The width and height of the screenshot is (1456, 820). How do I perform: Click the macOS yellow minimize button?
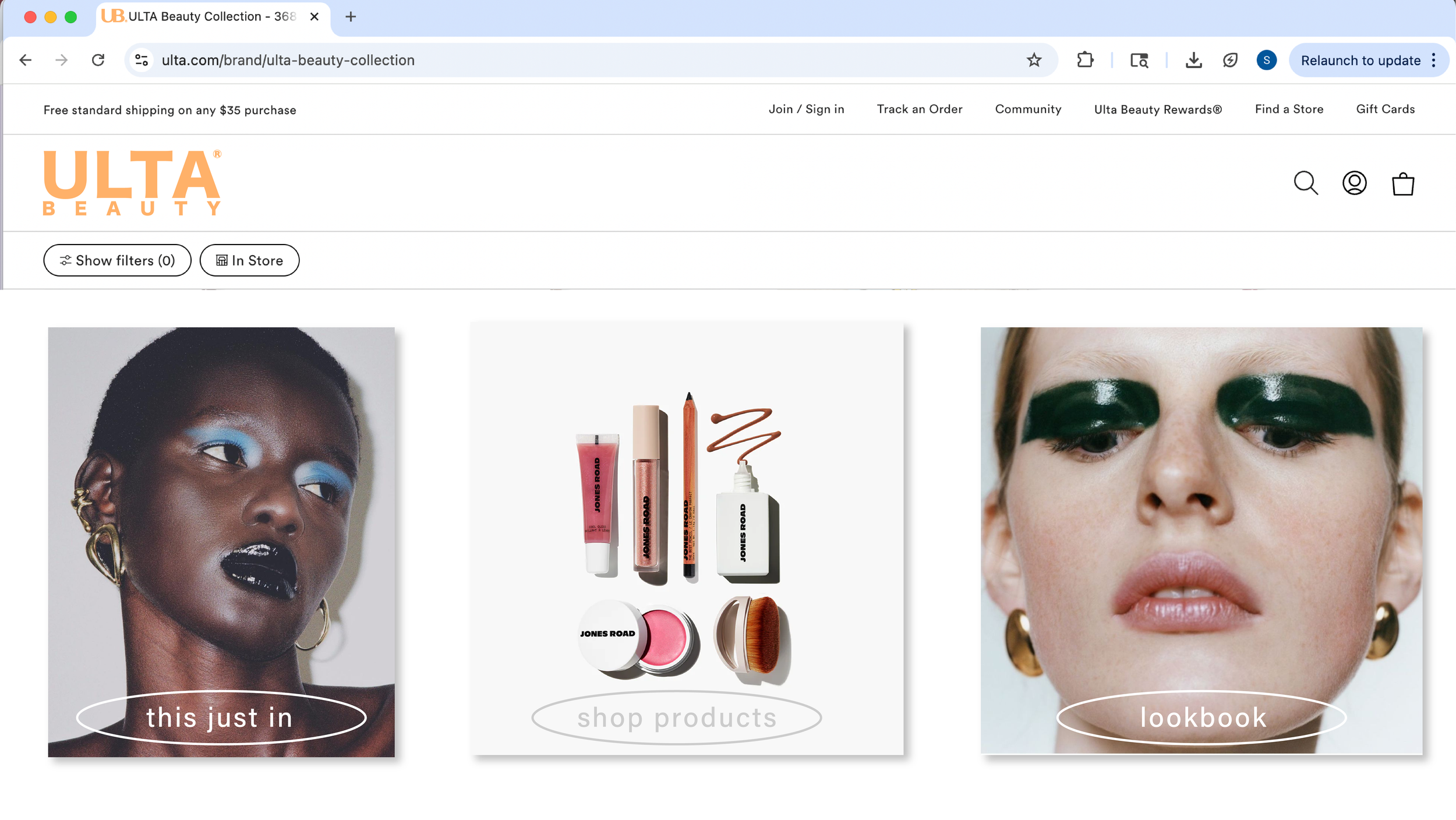pyautogui.click(x=51, y=17)
